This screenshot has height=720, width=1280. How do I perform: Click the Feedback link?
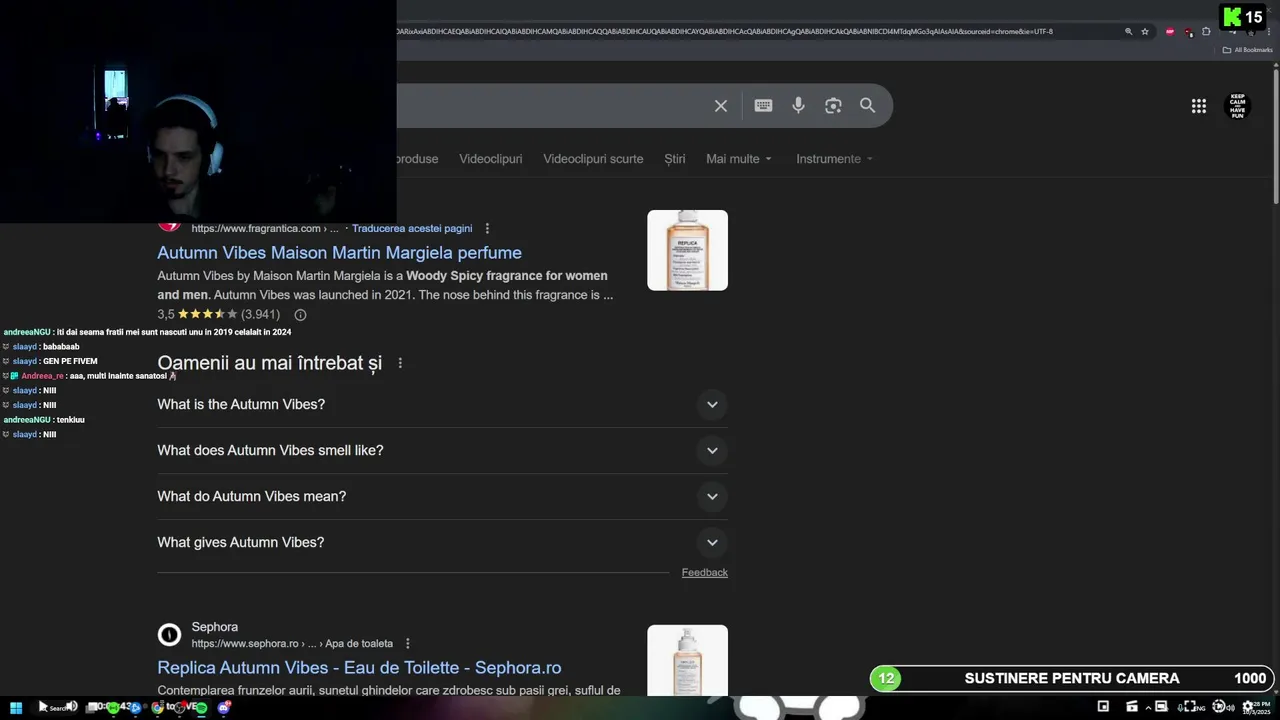click(x=704, y=572)
